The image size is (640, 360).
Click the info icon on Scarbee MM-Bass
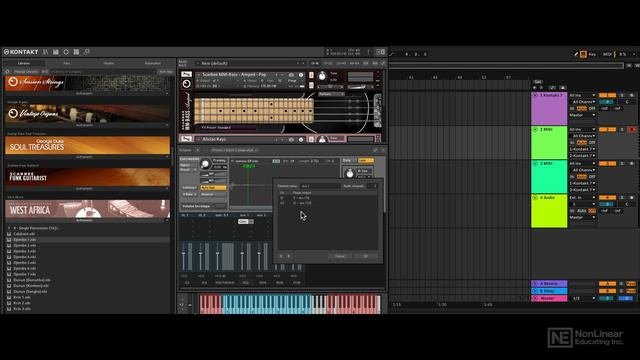pyautogui.click(x=301, y=75)
